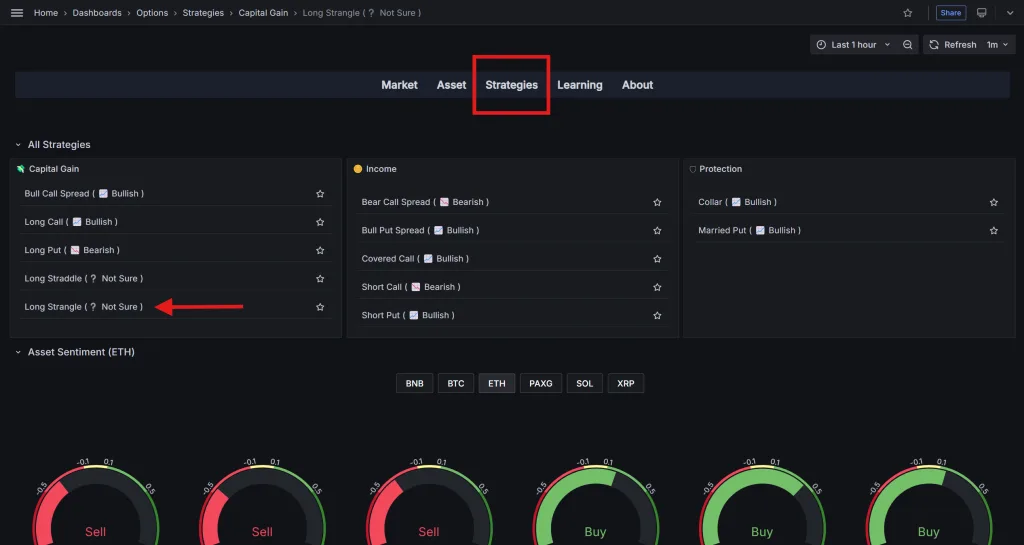The width and height of the screenshot is (1024, 545).
Task: Switch to the Market tab
Action: [399, 85]
